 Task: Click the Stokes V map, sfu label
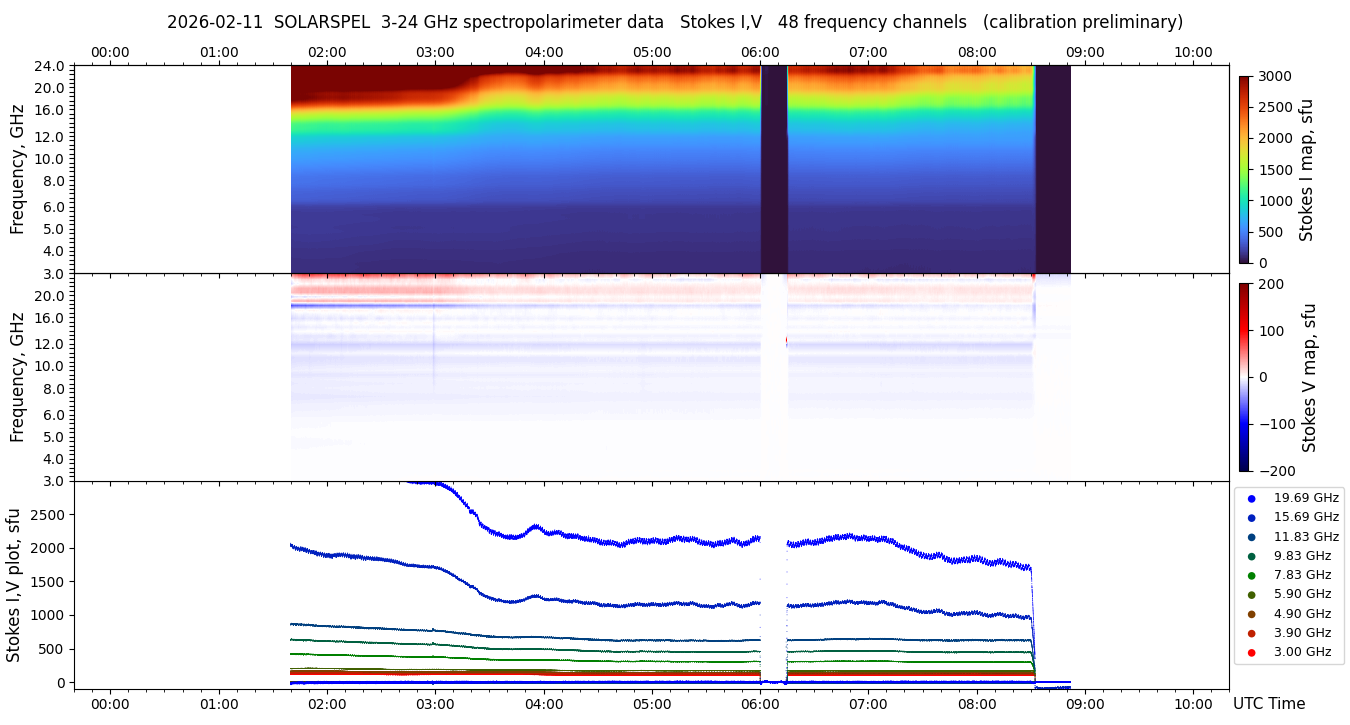tap(1309, 377)
